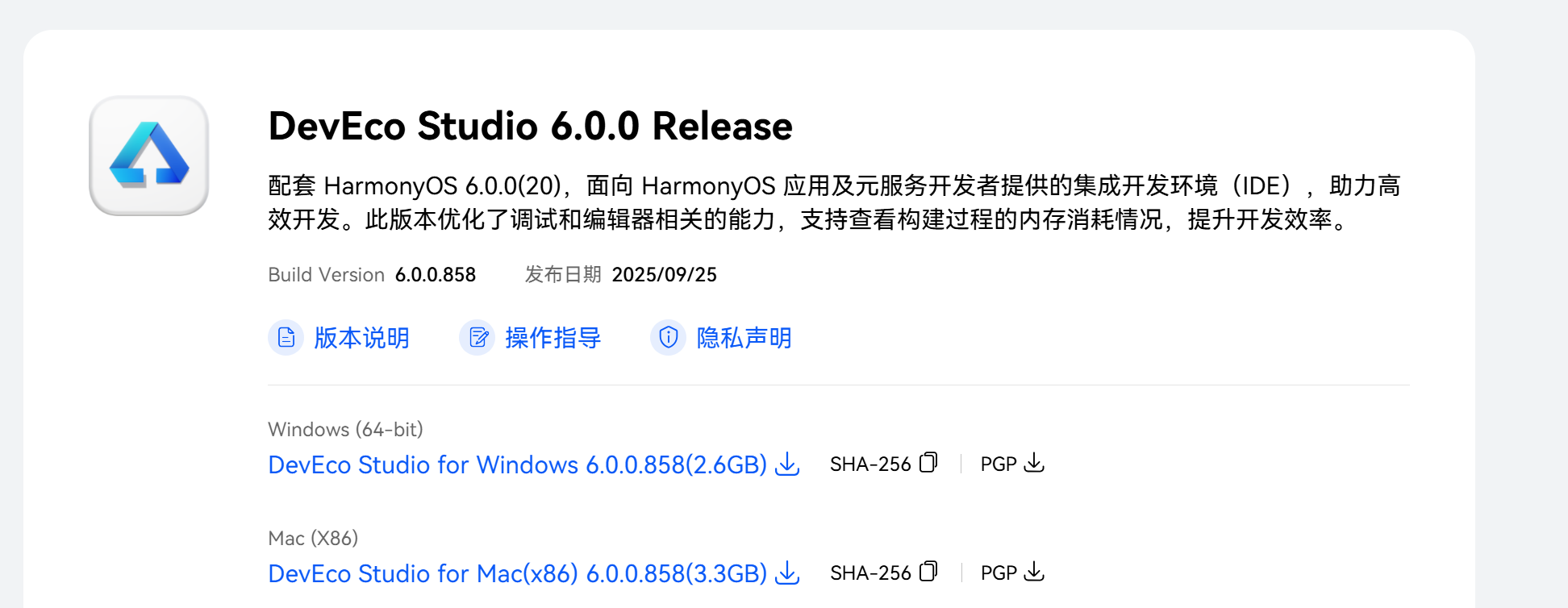Click download icon for Mac(x86) installer
The height and width of the screenshot is (608, 1568).
[x=787, y=573]
